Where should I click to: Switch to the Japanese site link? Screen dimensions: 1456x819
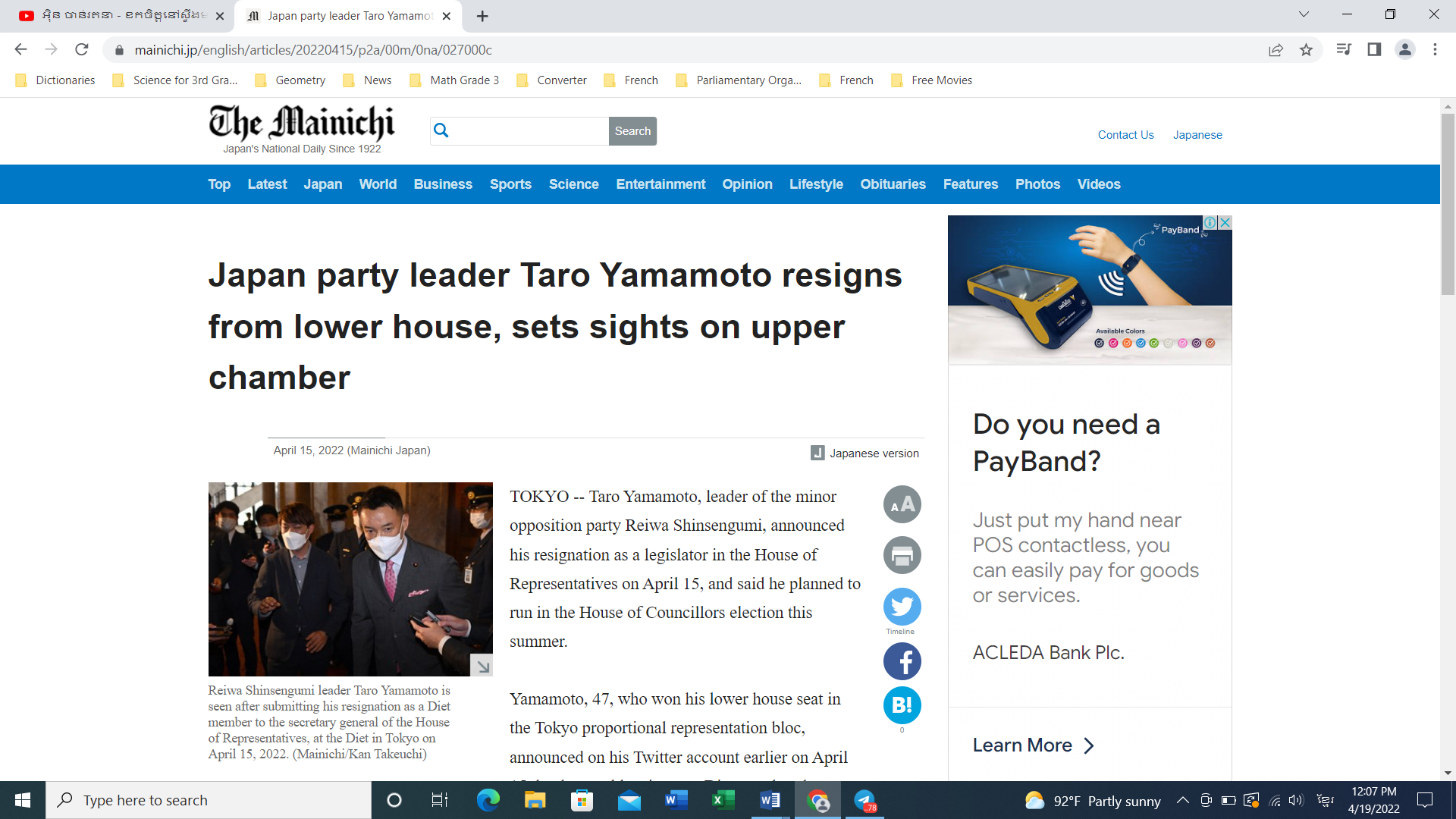point(1197,135)
